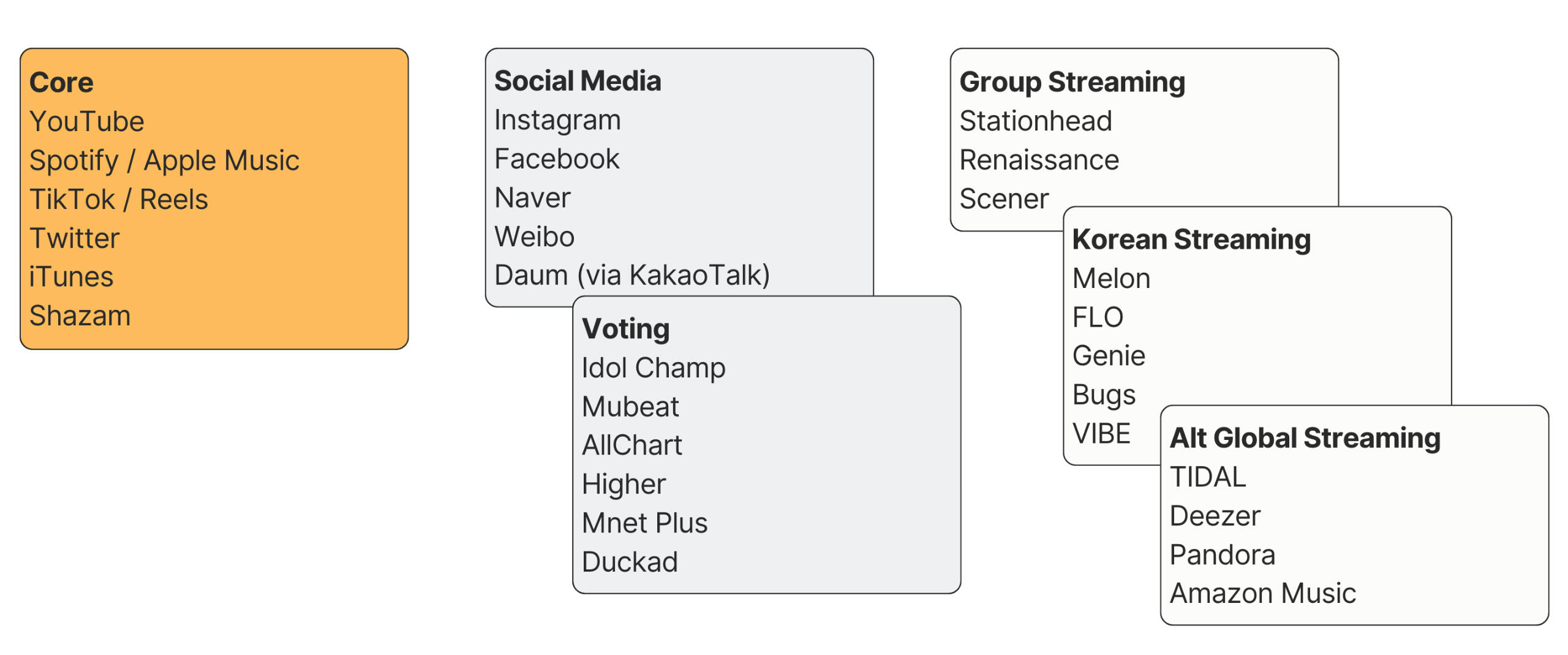The width and height of the screenshot is (1568, 655).
Task: Select Duckad in the Voting card
Action: (x=630, y=562)
